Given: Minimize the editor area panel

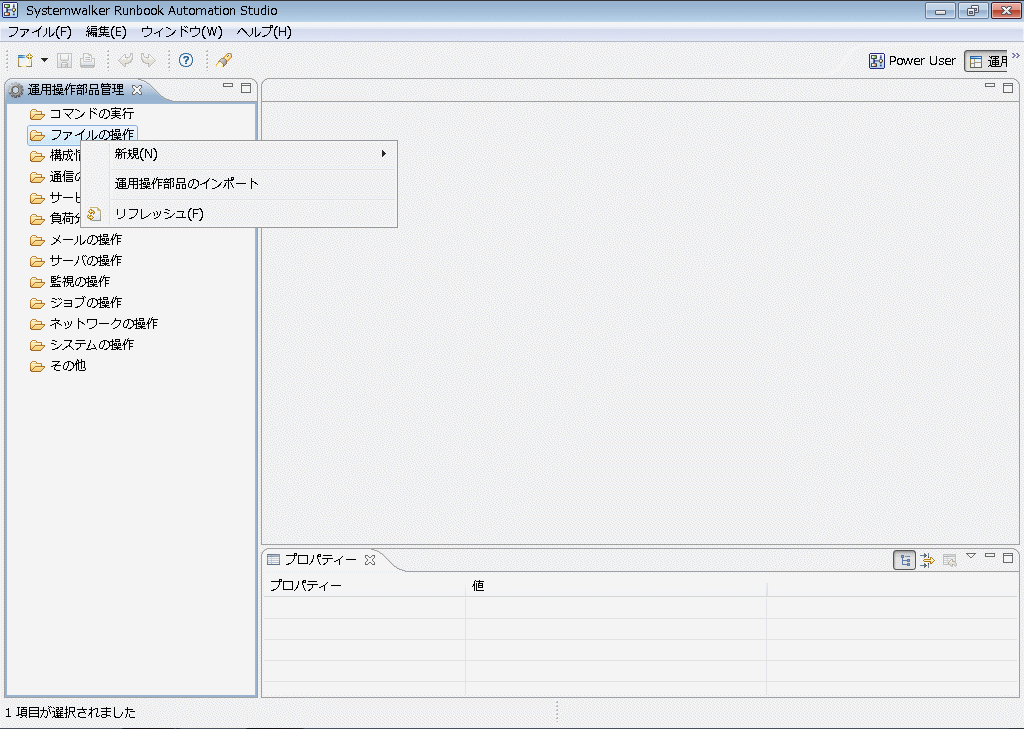Looking at the screenshot, I should 990,86.
